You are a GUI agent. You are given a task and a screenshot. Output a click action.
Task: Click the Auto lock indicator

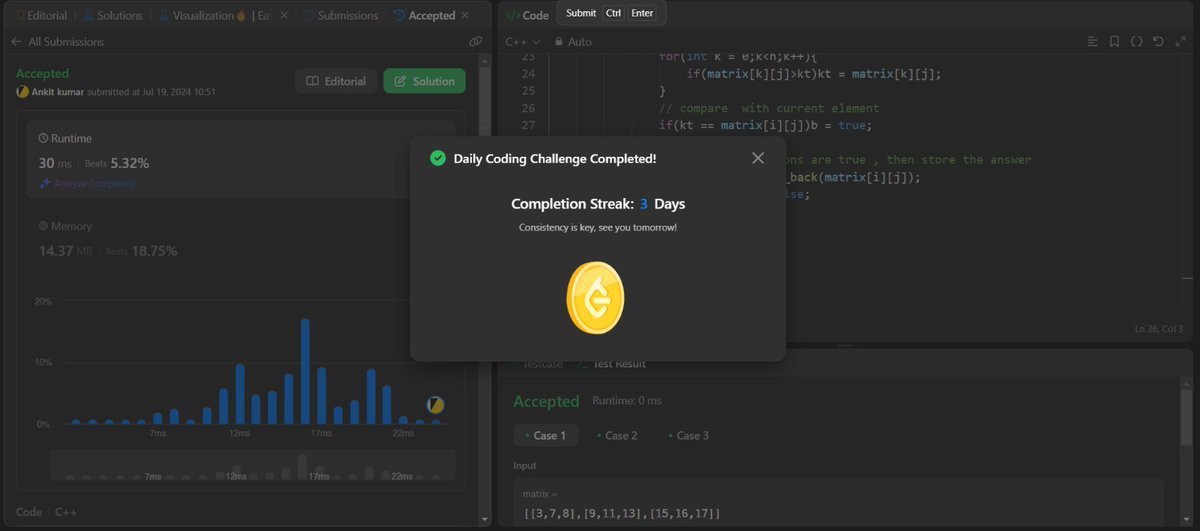click(573, 42)
